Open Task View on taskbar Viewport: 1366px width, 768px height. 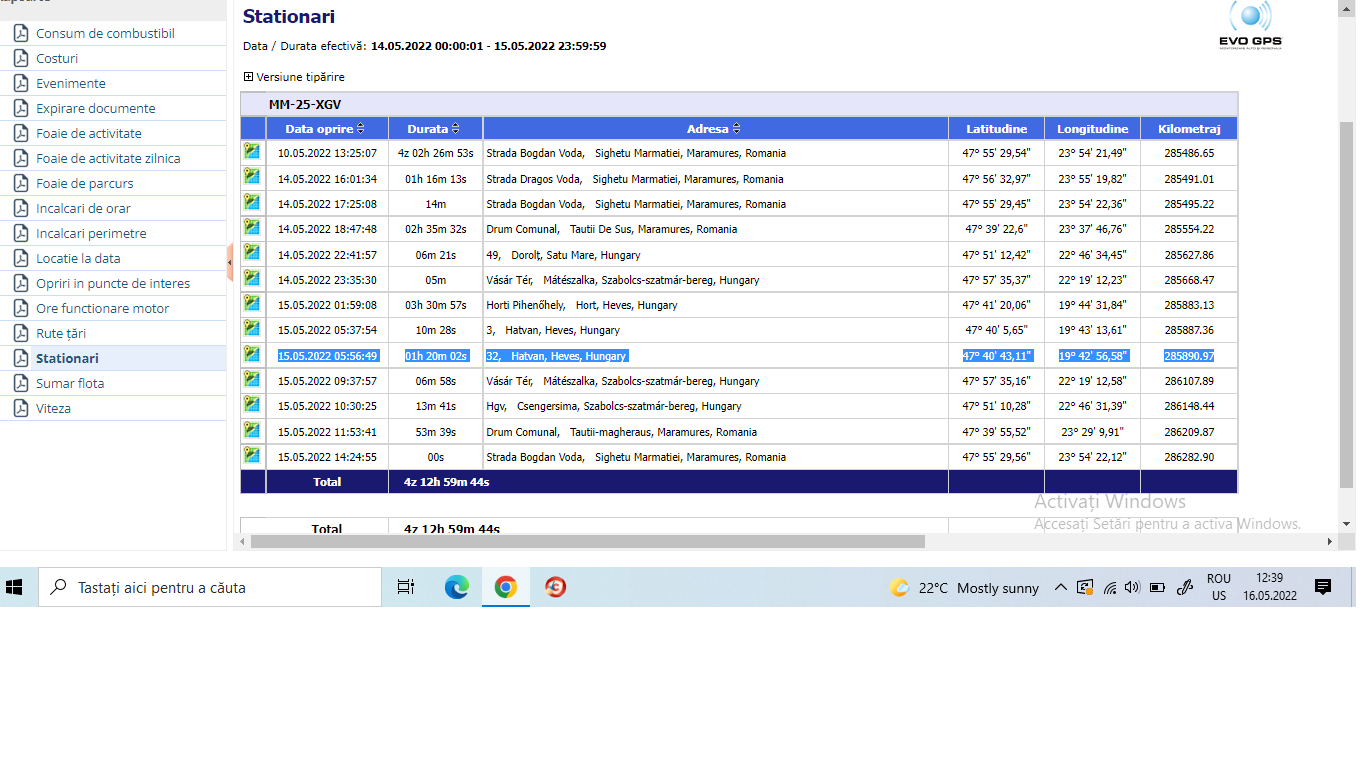(405, 588)
